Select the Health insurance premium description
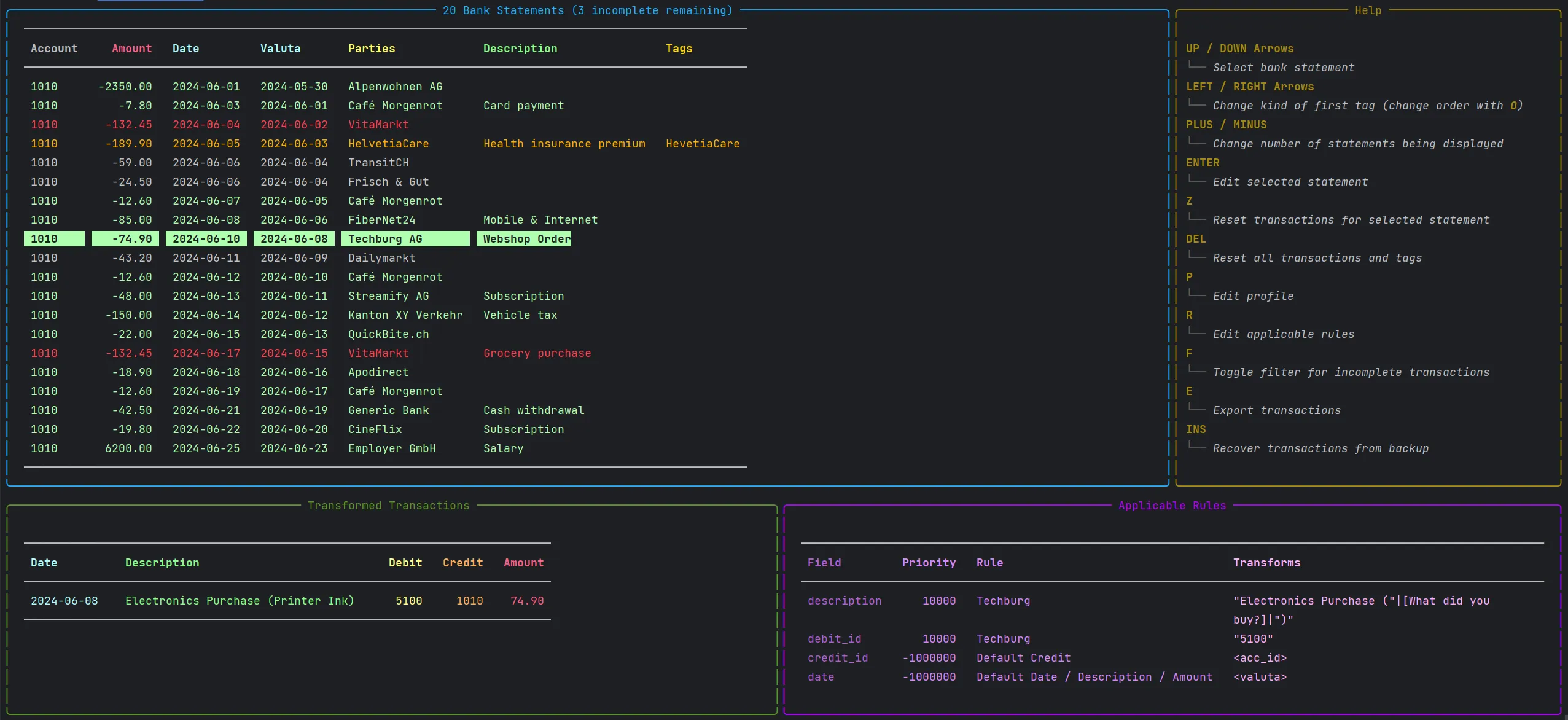 click(x=564, y=144)
